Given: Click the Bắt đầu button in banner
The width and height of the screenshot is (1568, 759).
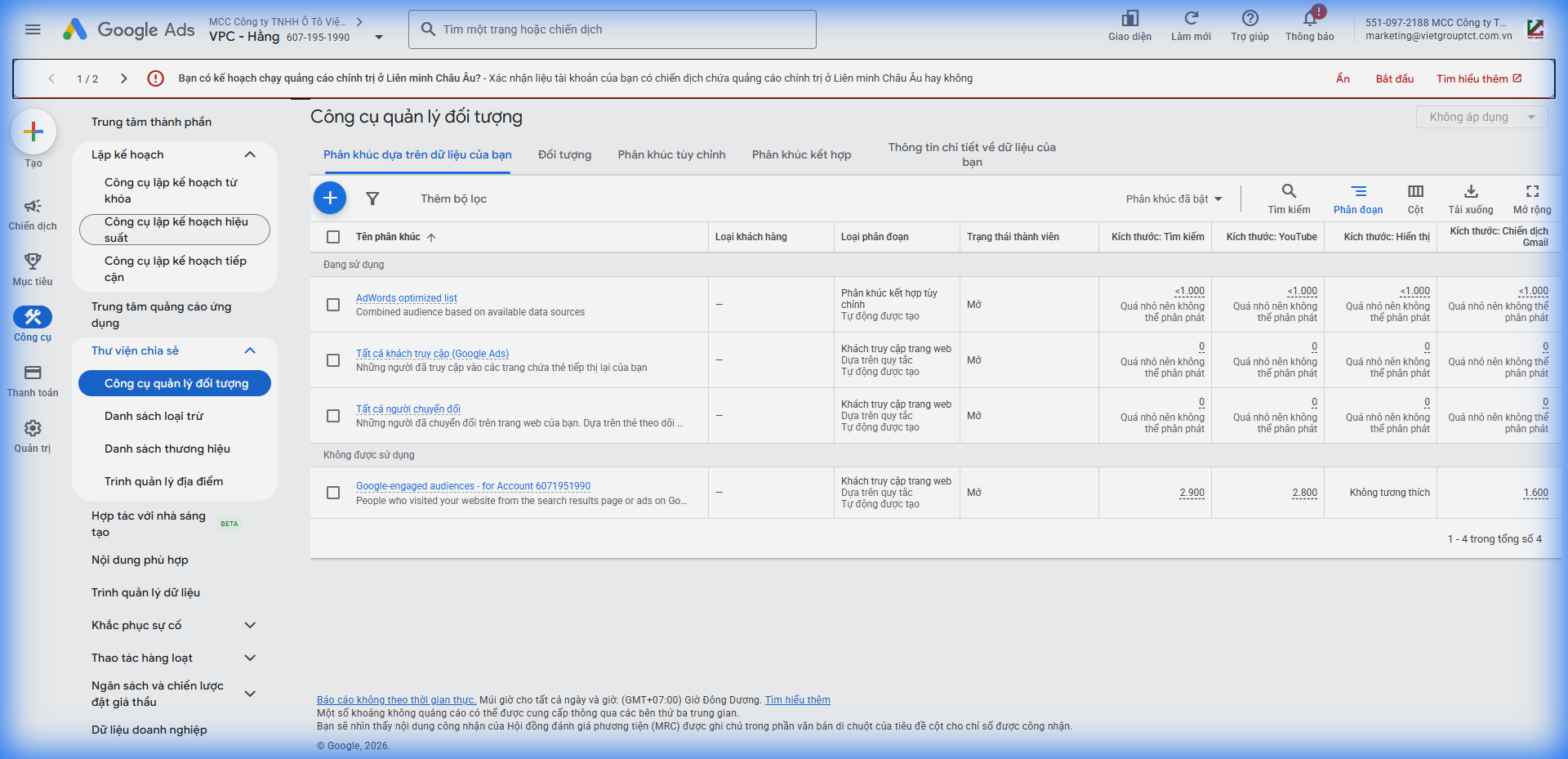Looking at the screenshot, I should click(x=1394, y=78).
